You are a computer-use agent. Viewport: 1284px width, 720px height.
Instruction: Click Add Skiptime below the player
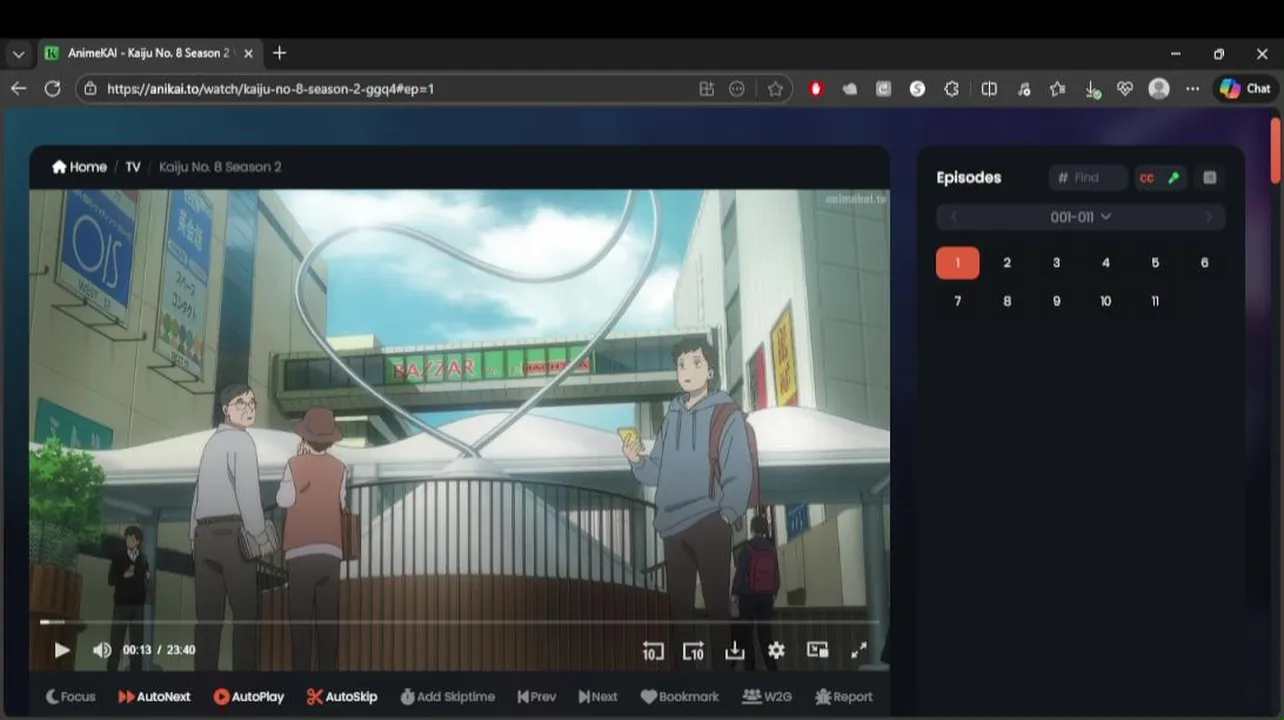(x=447, y=697)
